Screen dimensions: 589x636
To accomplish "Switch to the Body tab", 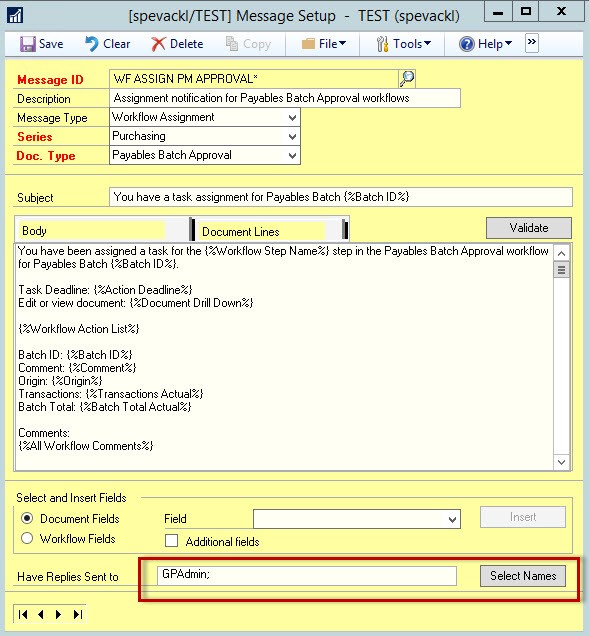I will pyautogui.click(x=103, y=230).
